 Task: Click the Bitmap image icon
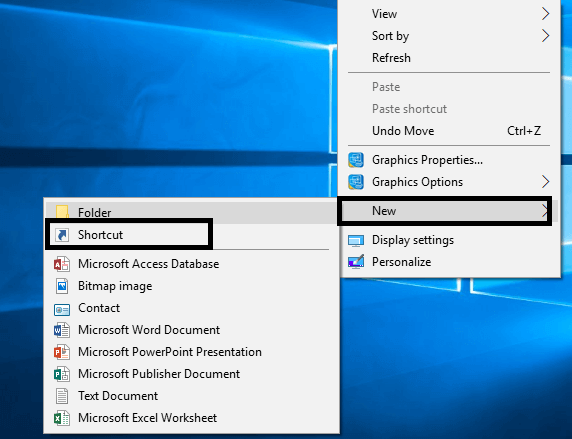[x=62, y=286]
